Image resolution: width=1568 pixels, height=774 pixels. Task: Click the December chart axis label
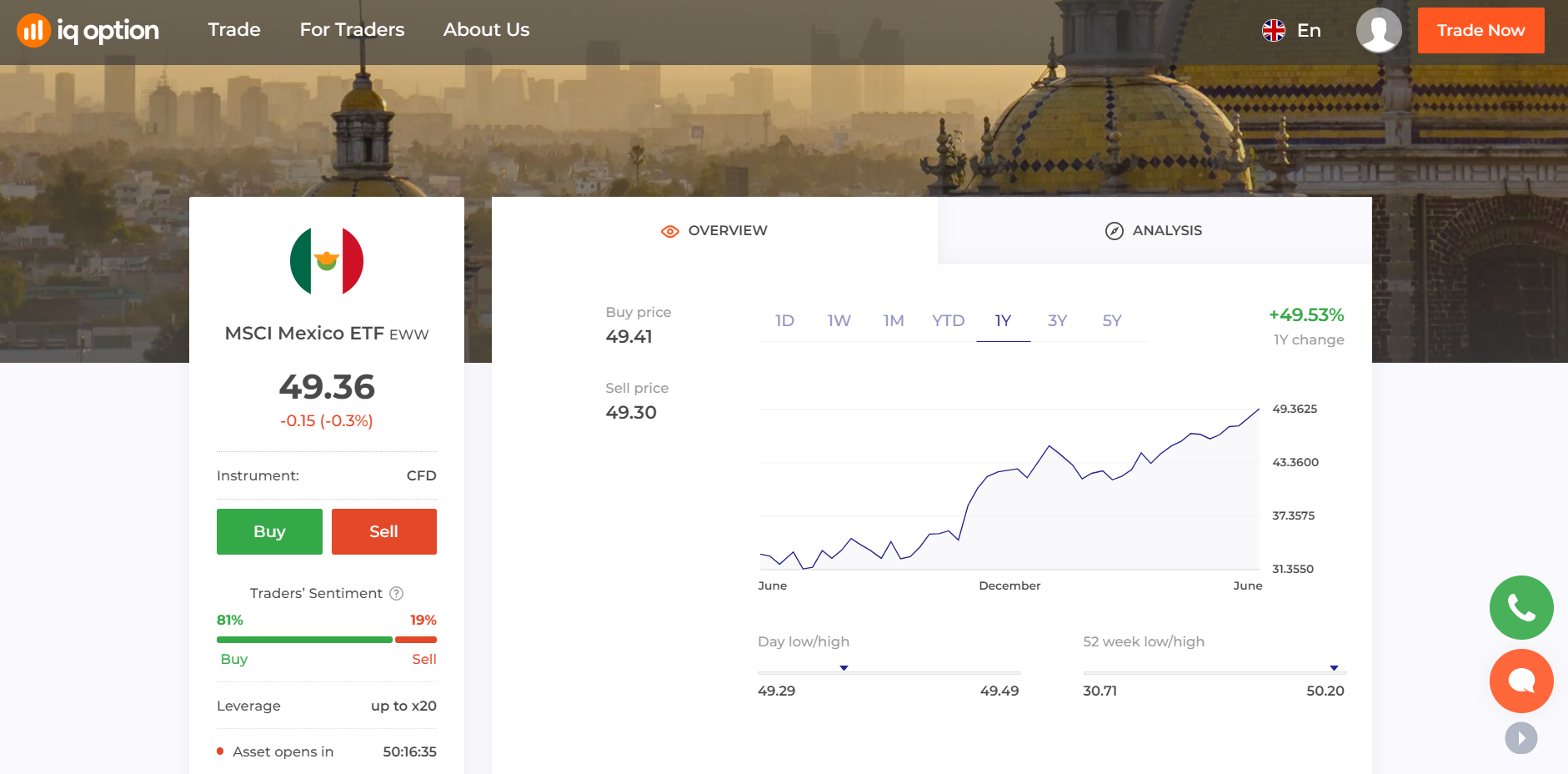click(1009, 586)
